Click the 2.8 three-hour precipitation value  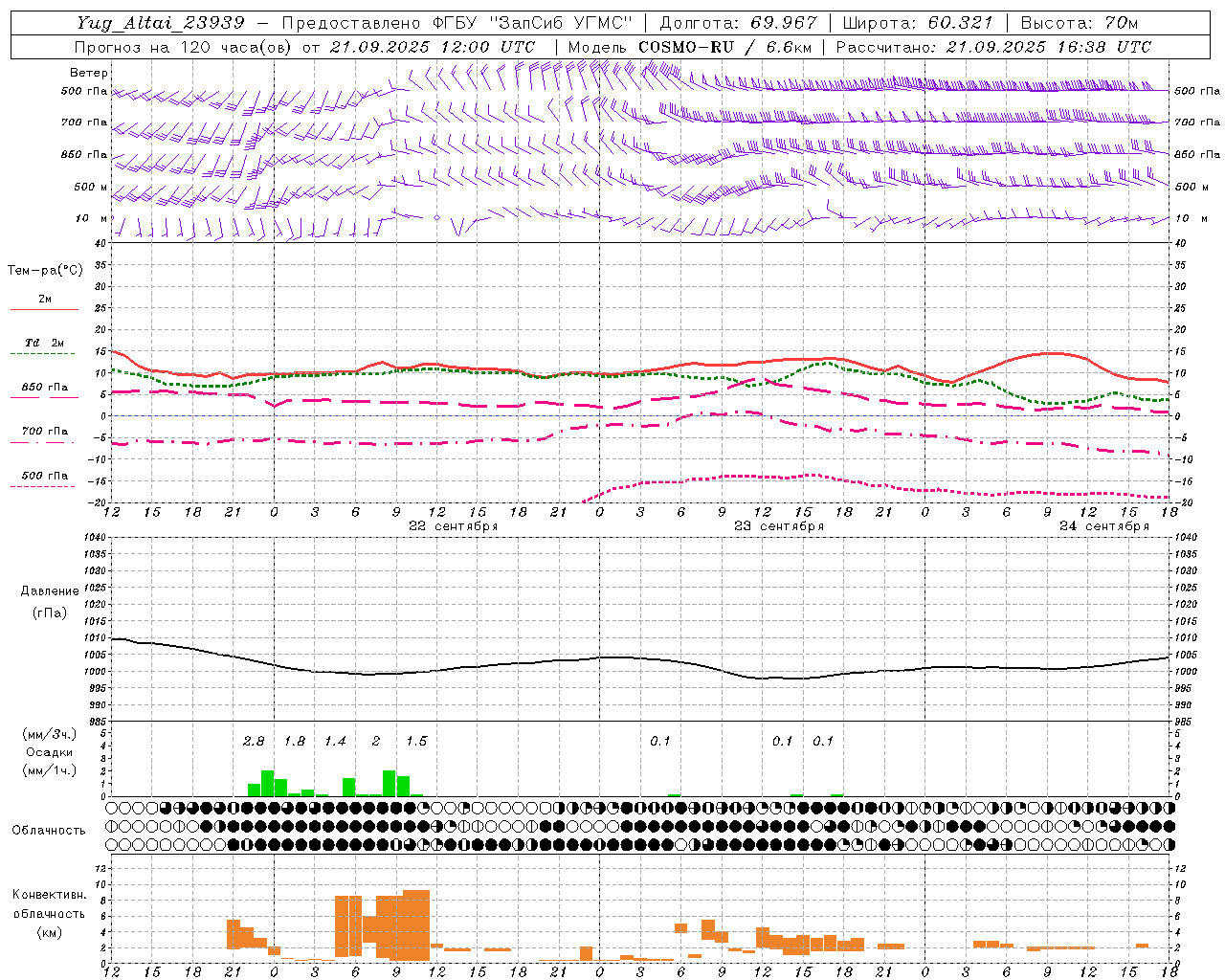click(x=254, y=742)
